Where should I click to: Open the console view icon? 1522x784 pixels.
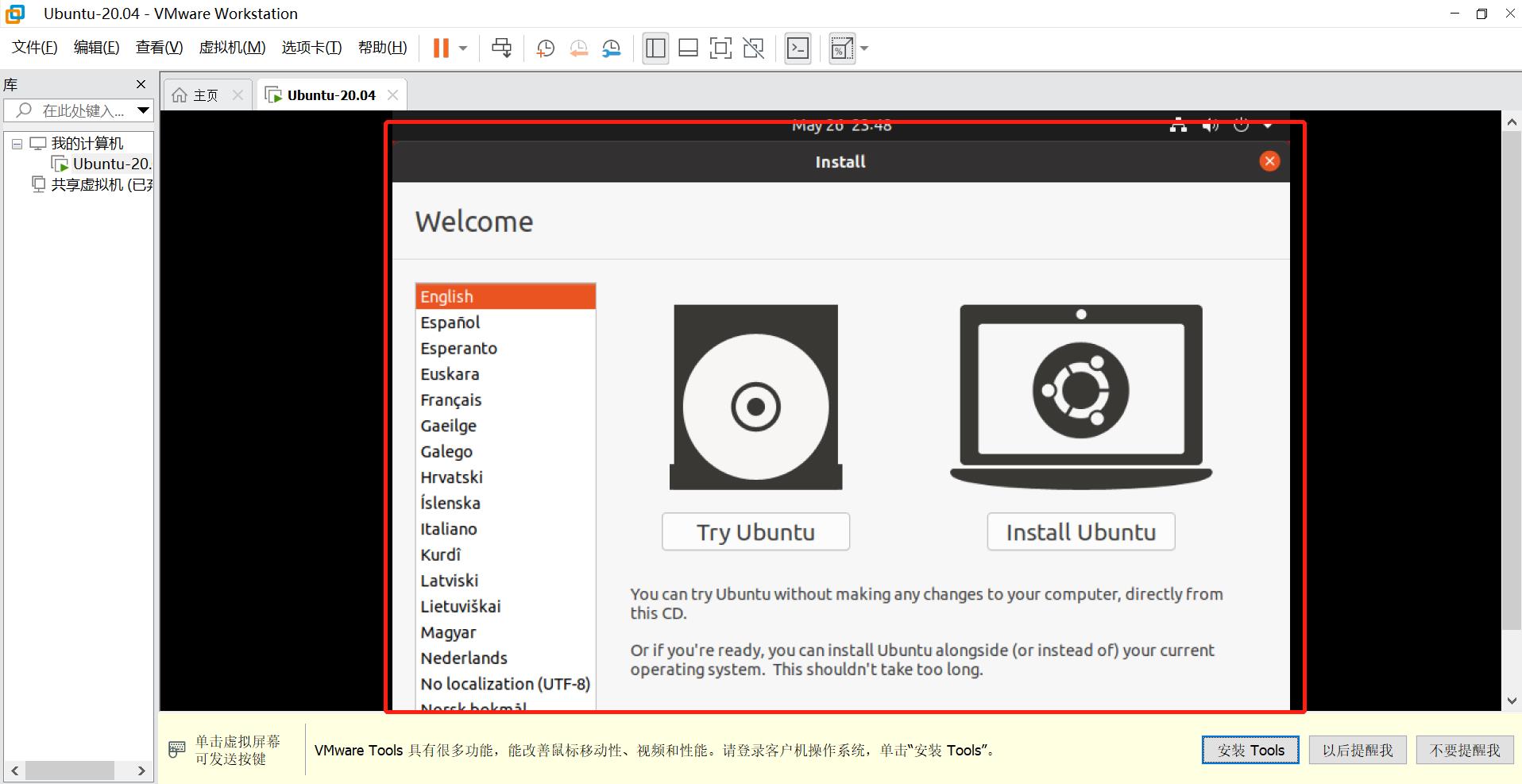click(x=798, y=48)
